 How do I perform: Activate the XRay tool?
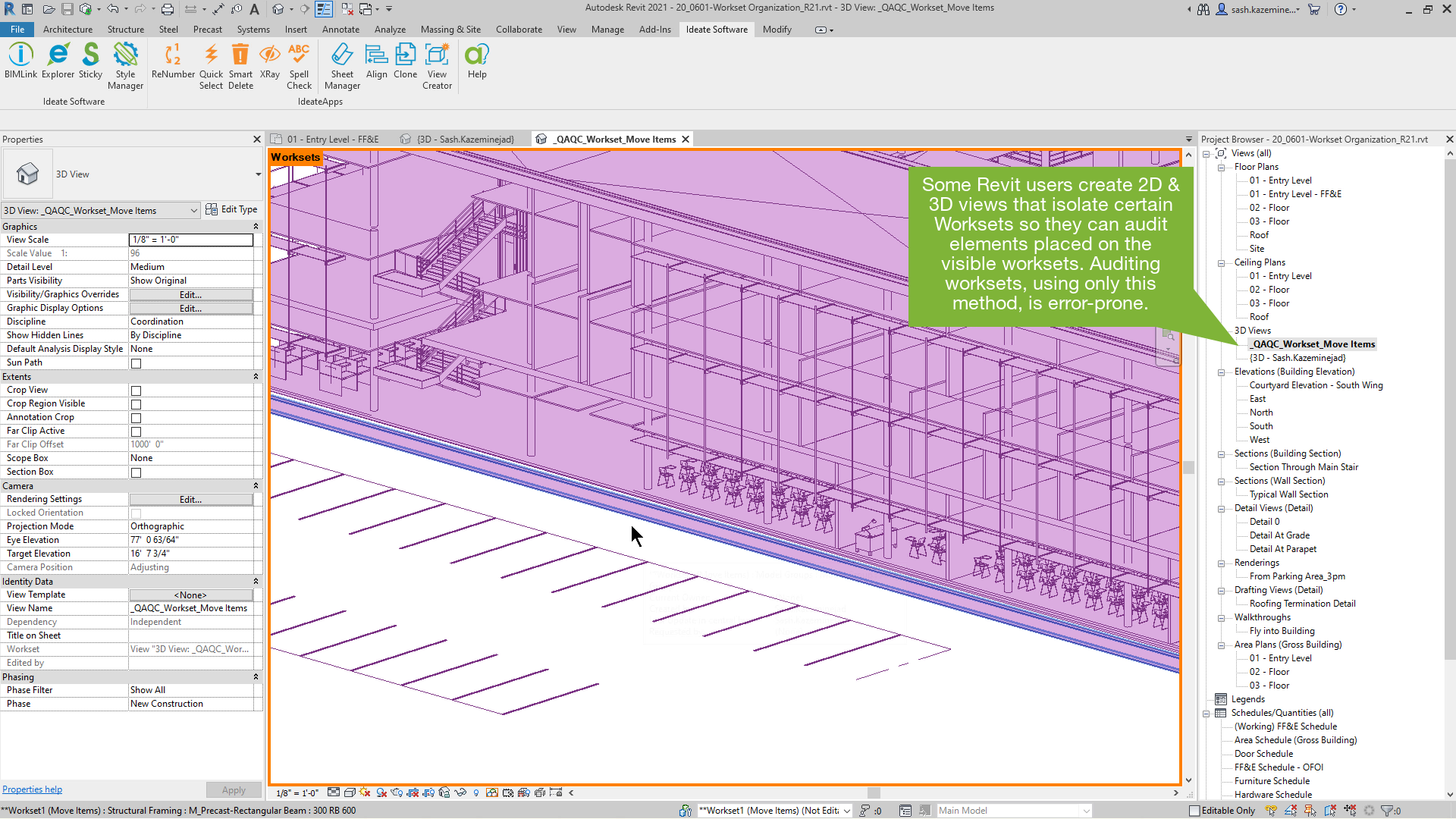[270, 61]
